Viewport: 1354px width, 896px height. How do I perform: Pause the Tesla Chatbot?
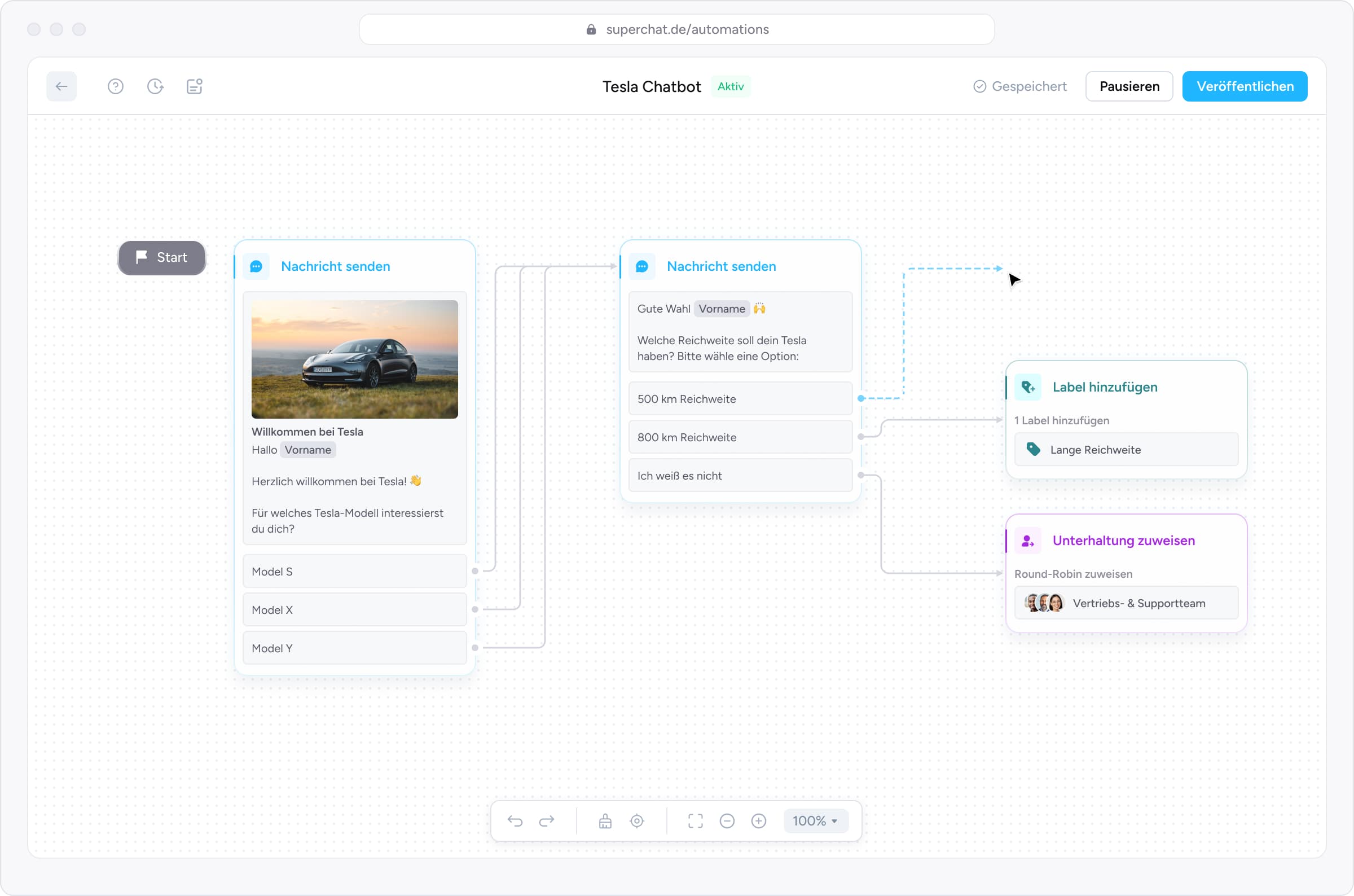point(1129,86)
